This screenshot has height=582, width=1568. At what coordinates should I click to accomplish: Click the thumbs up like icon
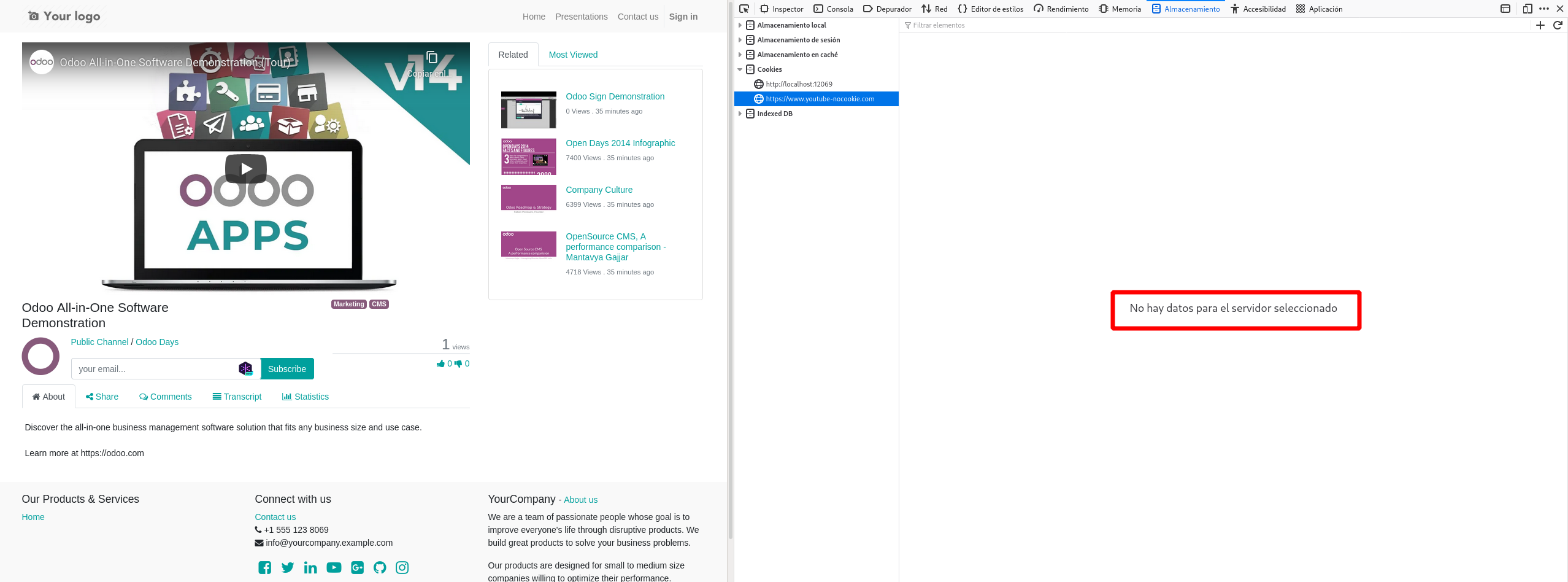coord(440,363)
